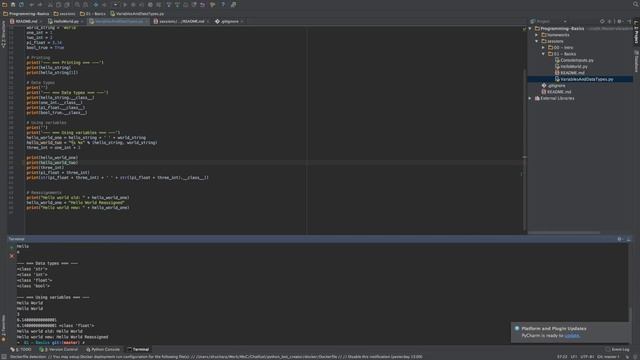
Task: Click the Undo arrow in the toolbar
Action: (32, 4)
